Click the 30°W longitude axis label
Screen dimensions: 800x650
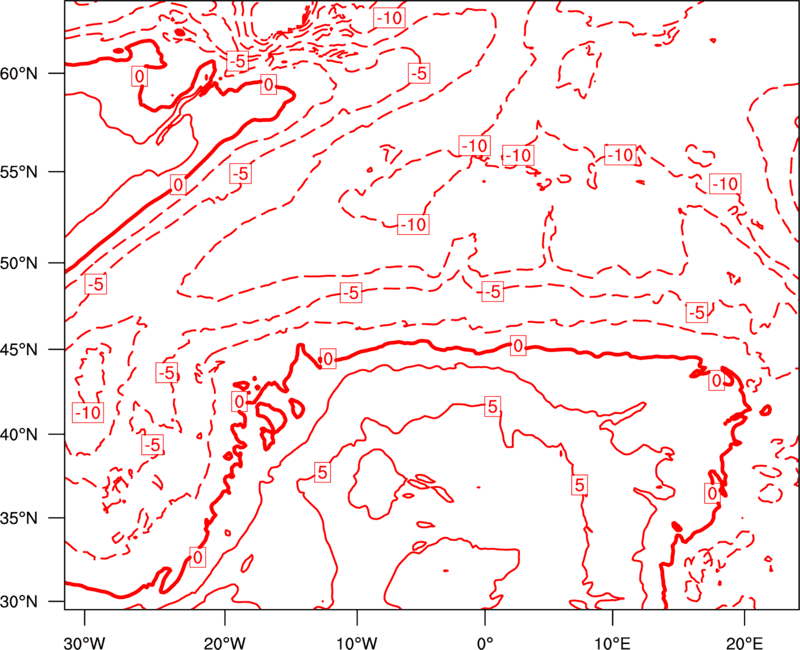[x=85, y=643]
